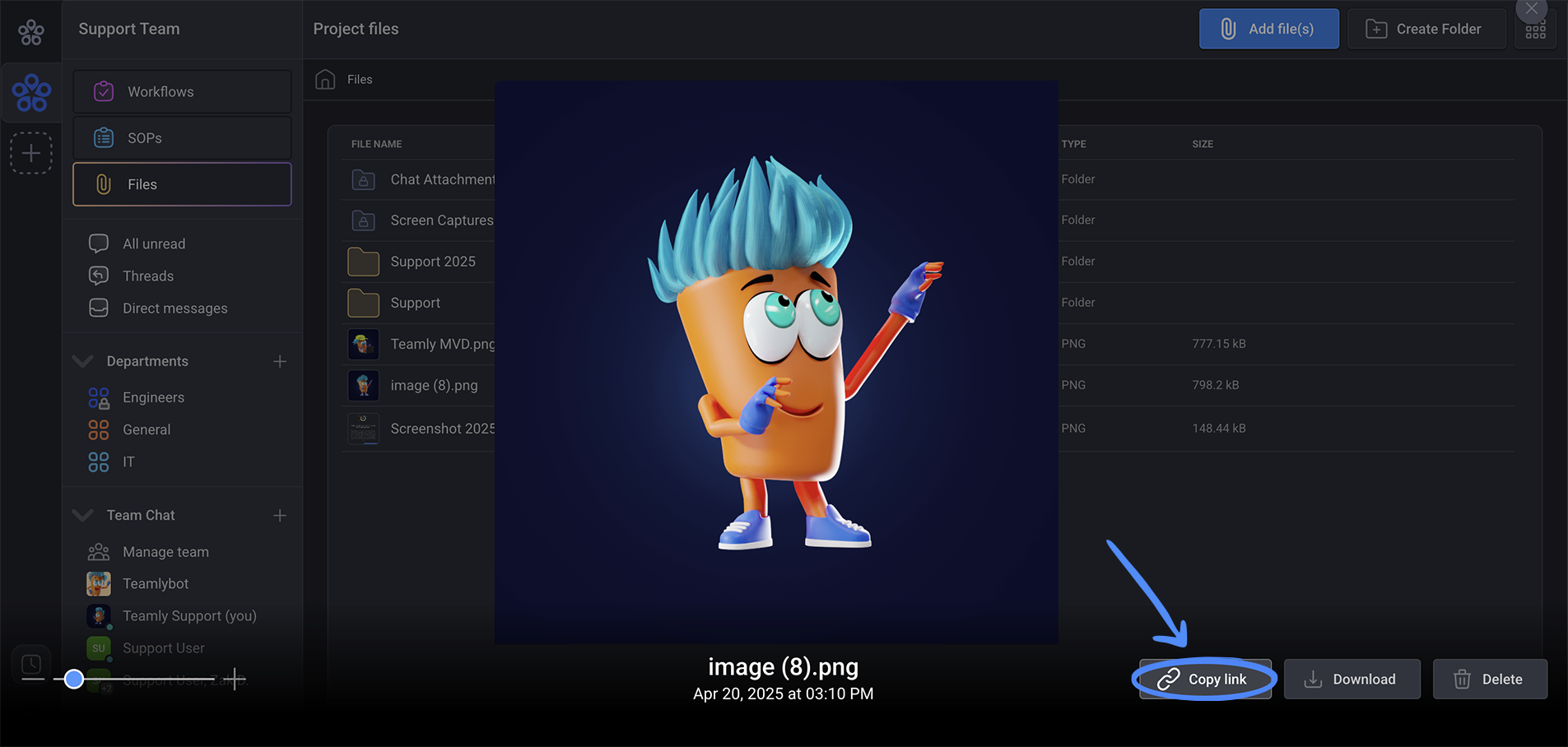
Task: Sort by SIZE column header
Action: (x=1203, y=144)
